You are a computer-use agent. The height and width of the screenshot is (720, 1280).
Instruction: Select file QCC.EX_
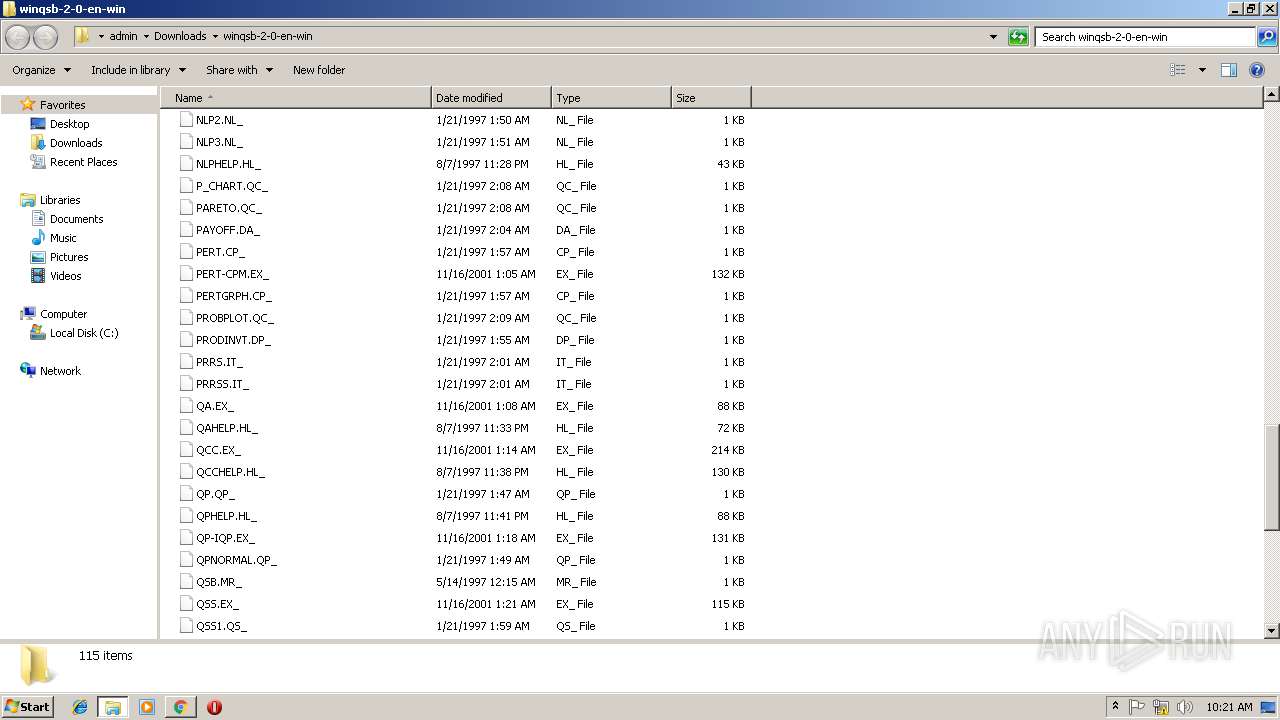click(218, 450)
